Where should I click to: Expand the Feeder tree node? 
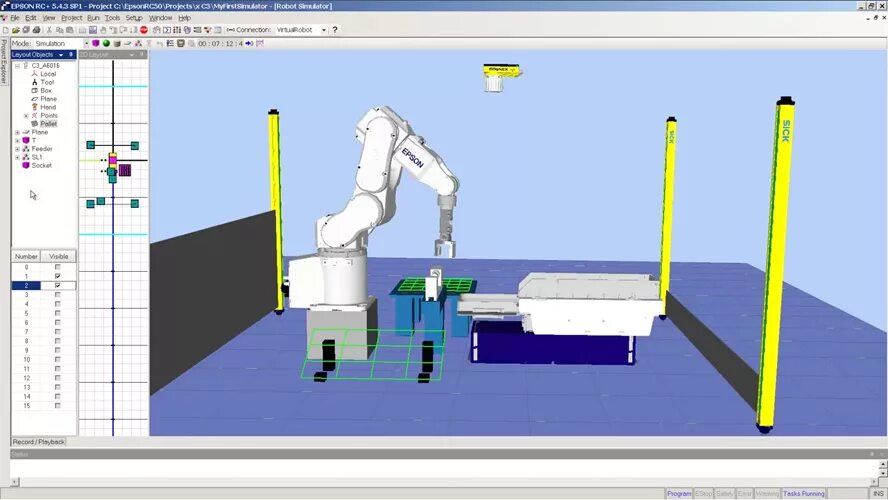click(x=18, y=149)
